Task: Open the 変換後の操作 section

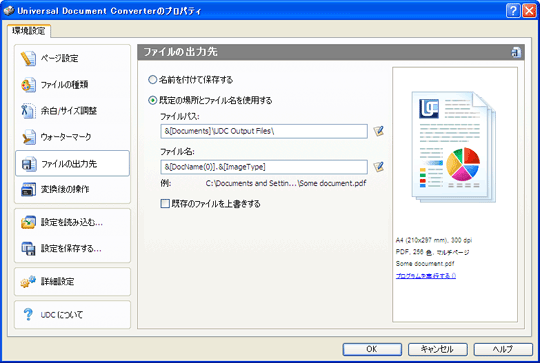Action: coord(72,189)
